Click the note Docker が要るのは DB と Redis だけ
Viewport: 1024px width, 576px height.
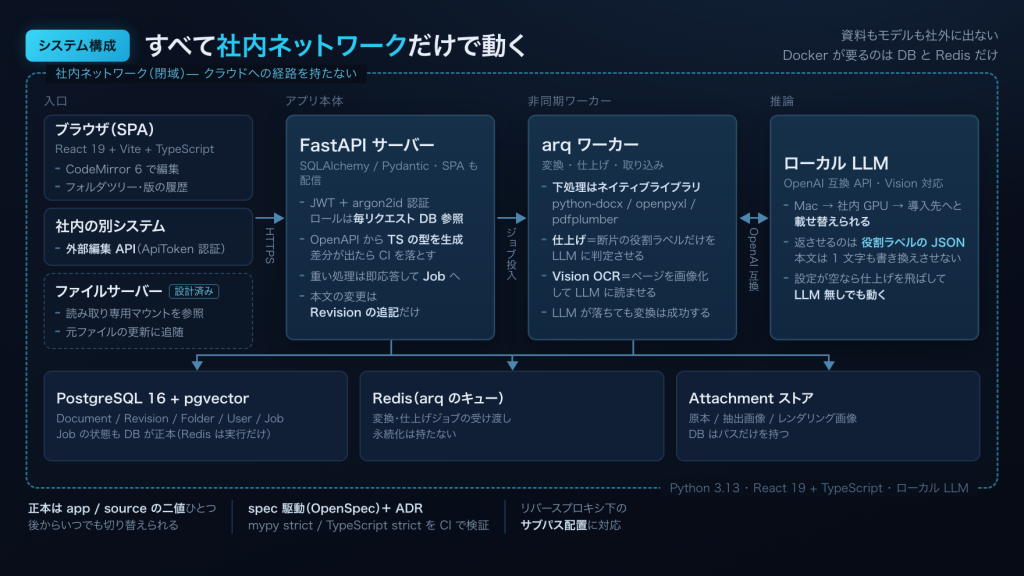(x=890, y=56)
